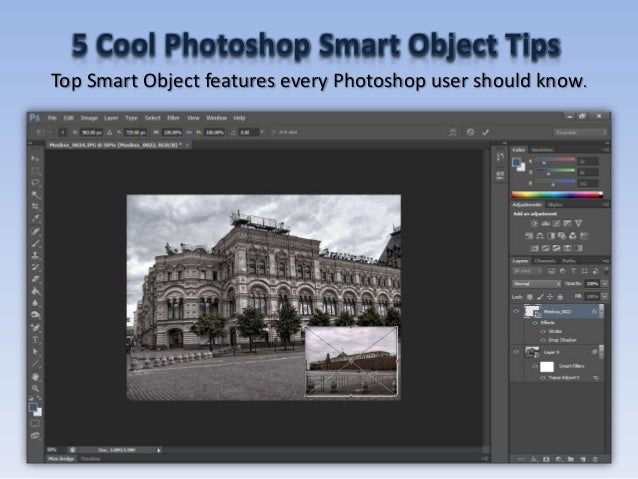Open the Fill slider dropdown arrow

point(605,297)
